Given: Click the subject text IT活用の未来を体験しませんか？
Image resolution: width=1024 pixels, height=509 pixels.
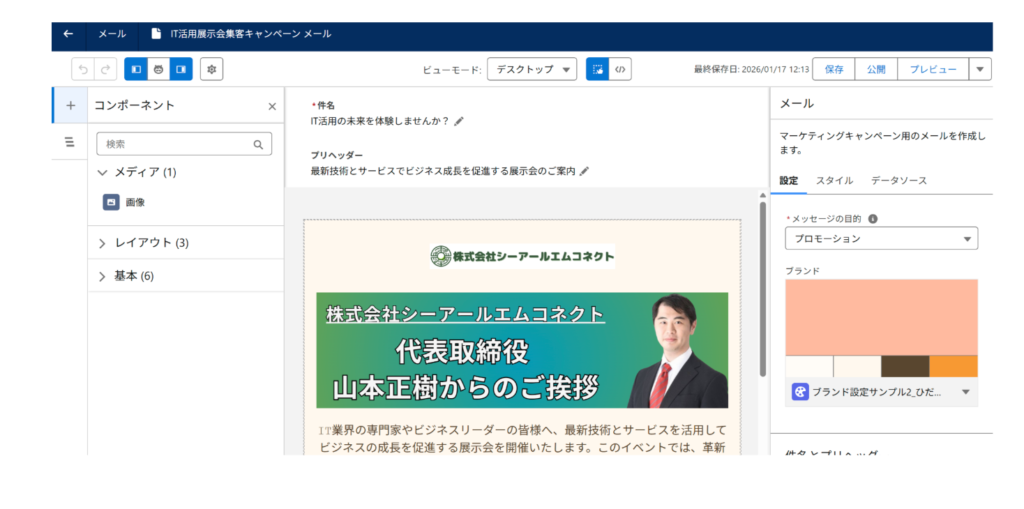Looking at the screenshot, I should pos(380,121).
